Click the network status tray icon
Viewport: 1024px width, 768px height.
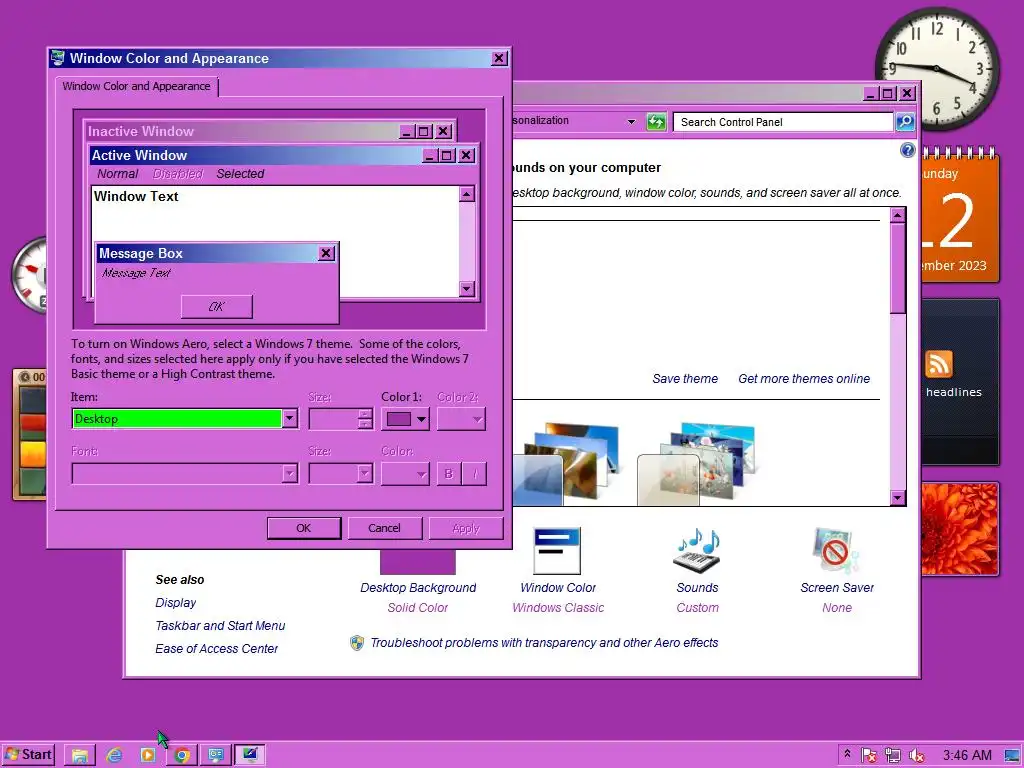click(892, 756)
